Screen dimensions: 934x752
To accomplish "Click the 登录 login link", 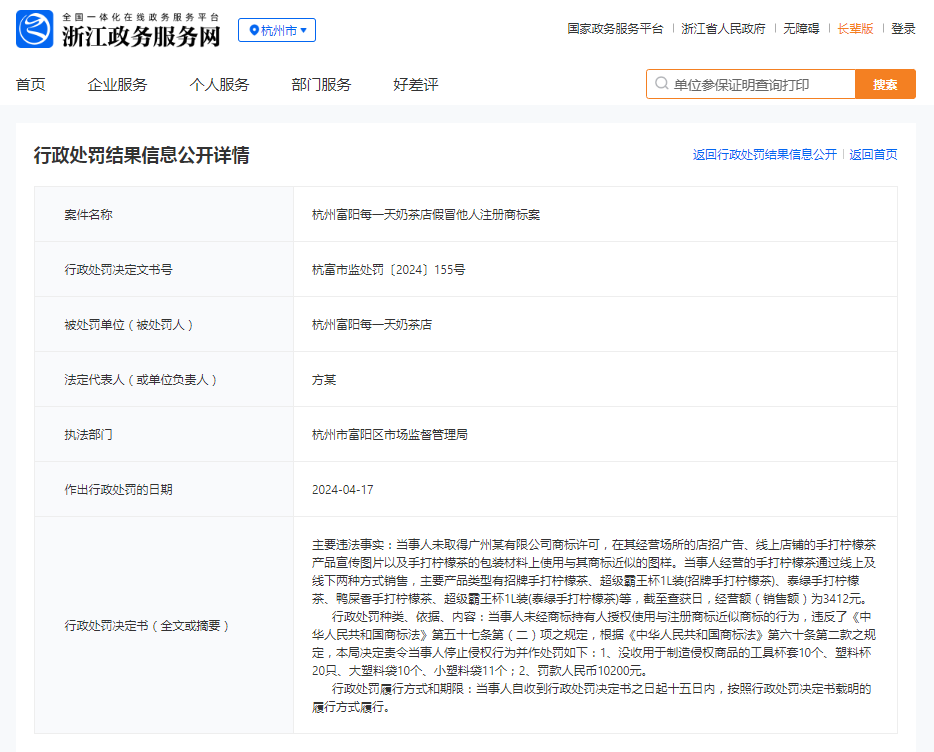I will point(903,29).
